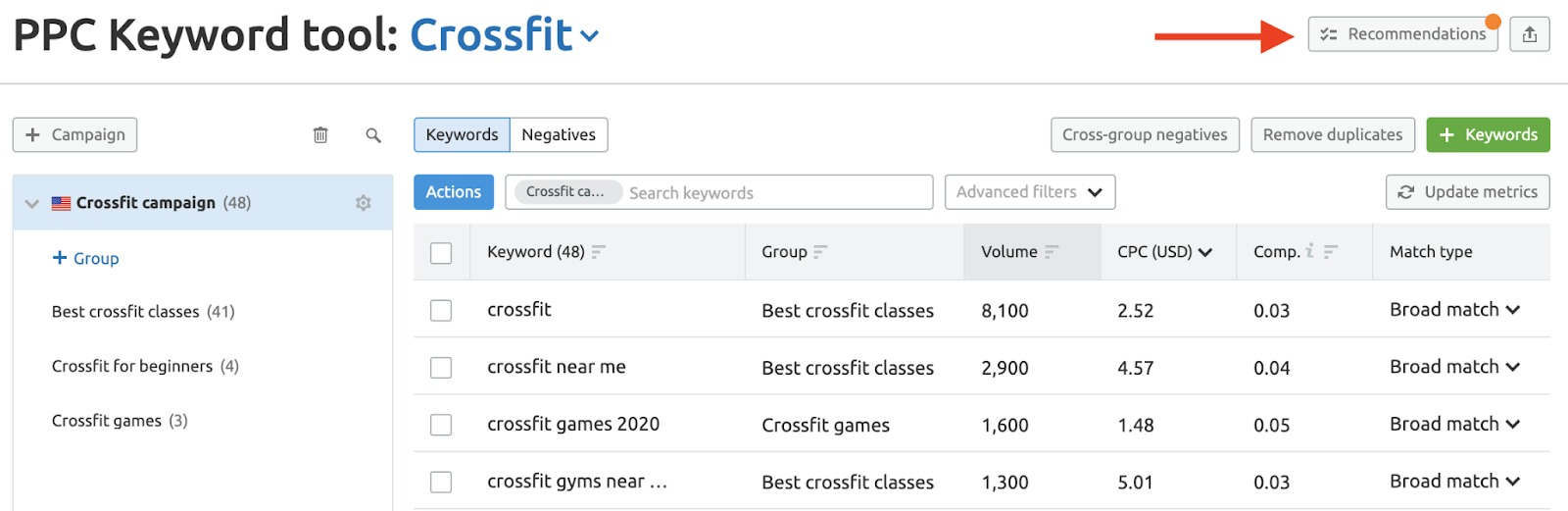Sort by Volume column icon
The width and height of the screenshot is (1568, 511).
point(1051,252)
